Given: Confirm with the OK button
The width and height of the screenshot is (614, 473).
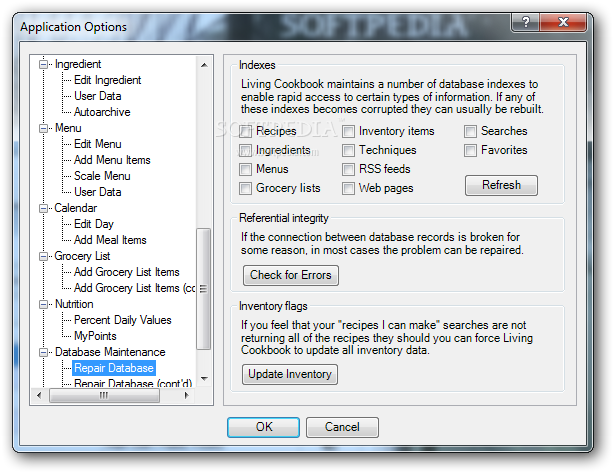Looking at the screenshot, I should click(264, 427).
